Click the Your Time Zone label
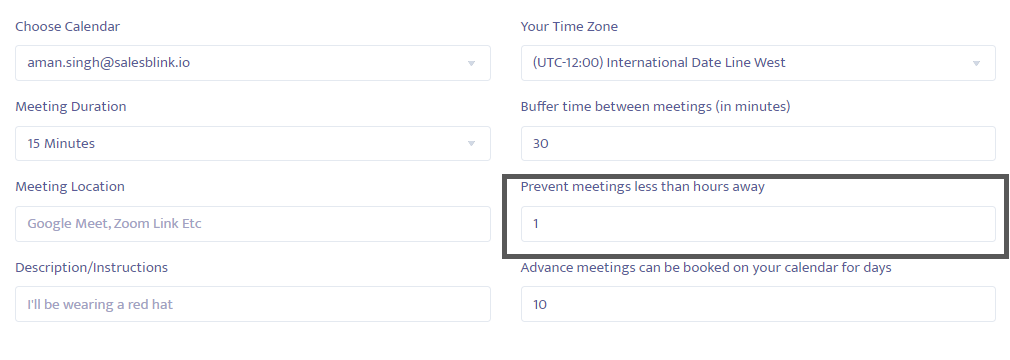Viewport: 1010px width, 360px height. (x=569, y=26)
